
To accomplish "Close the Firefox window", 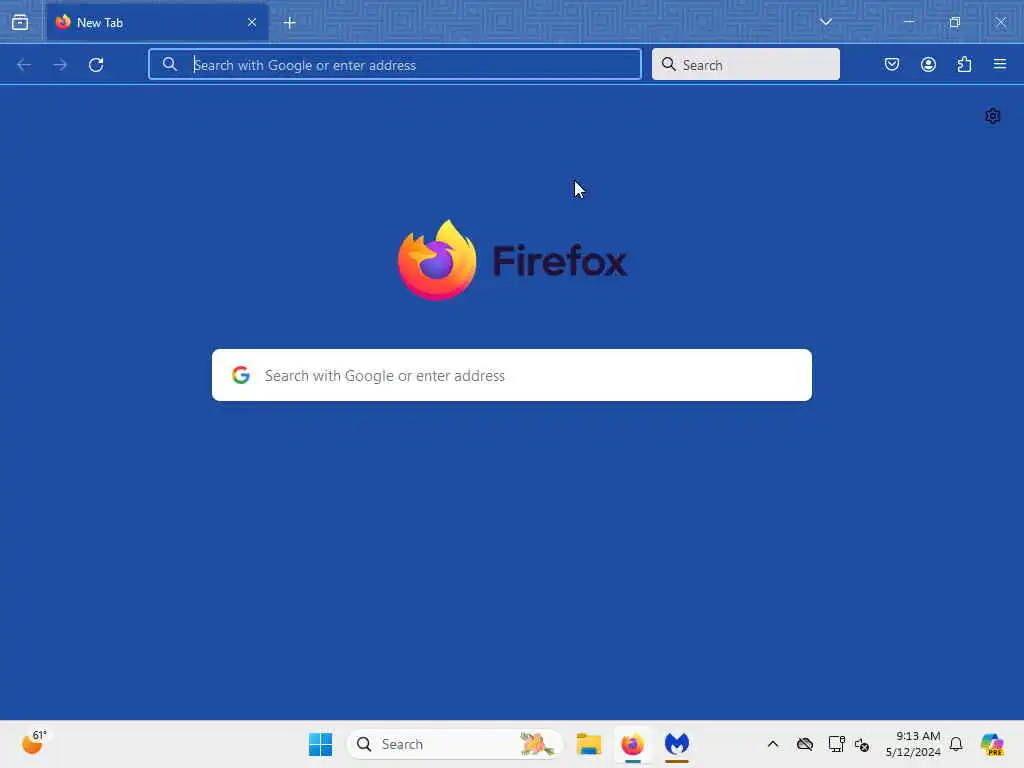I will point(1000,22).
